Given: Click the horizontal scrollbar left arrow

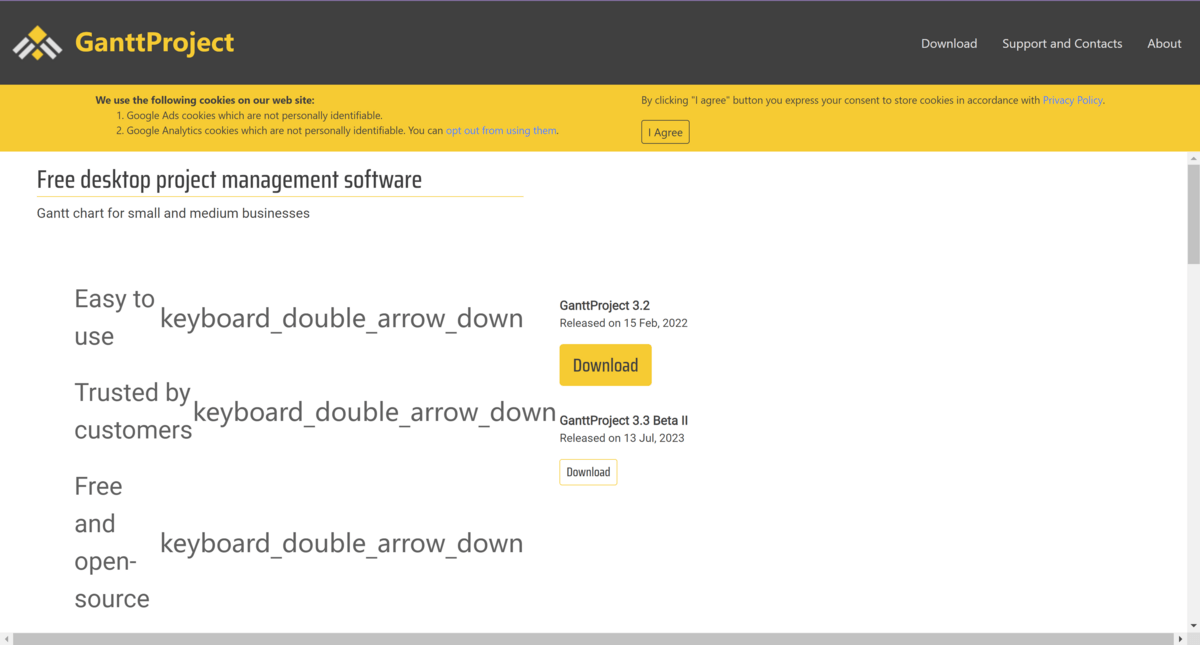Looking at the screenshot, I should tap(7, 638).
